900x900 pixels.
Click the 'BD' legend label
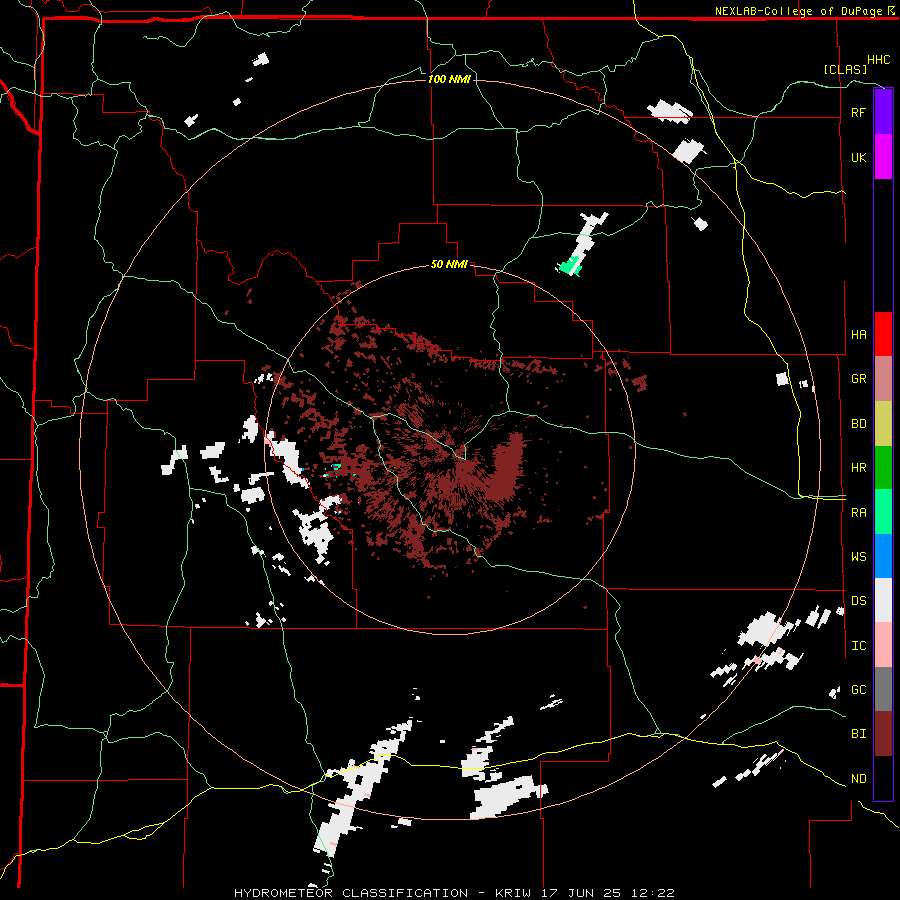click(x=858, y=424)
